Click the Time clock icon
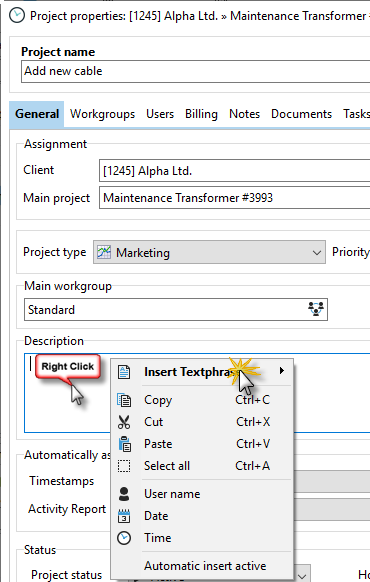 pos(124,538)
